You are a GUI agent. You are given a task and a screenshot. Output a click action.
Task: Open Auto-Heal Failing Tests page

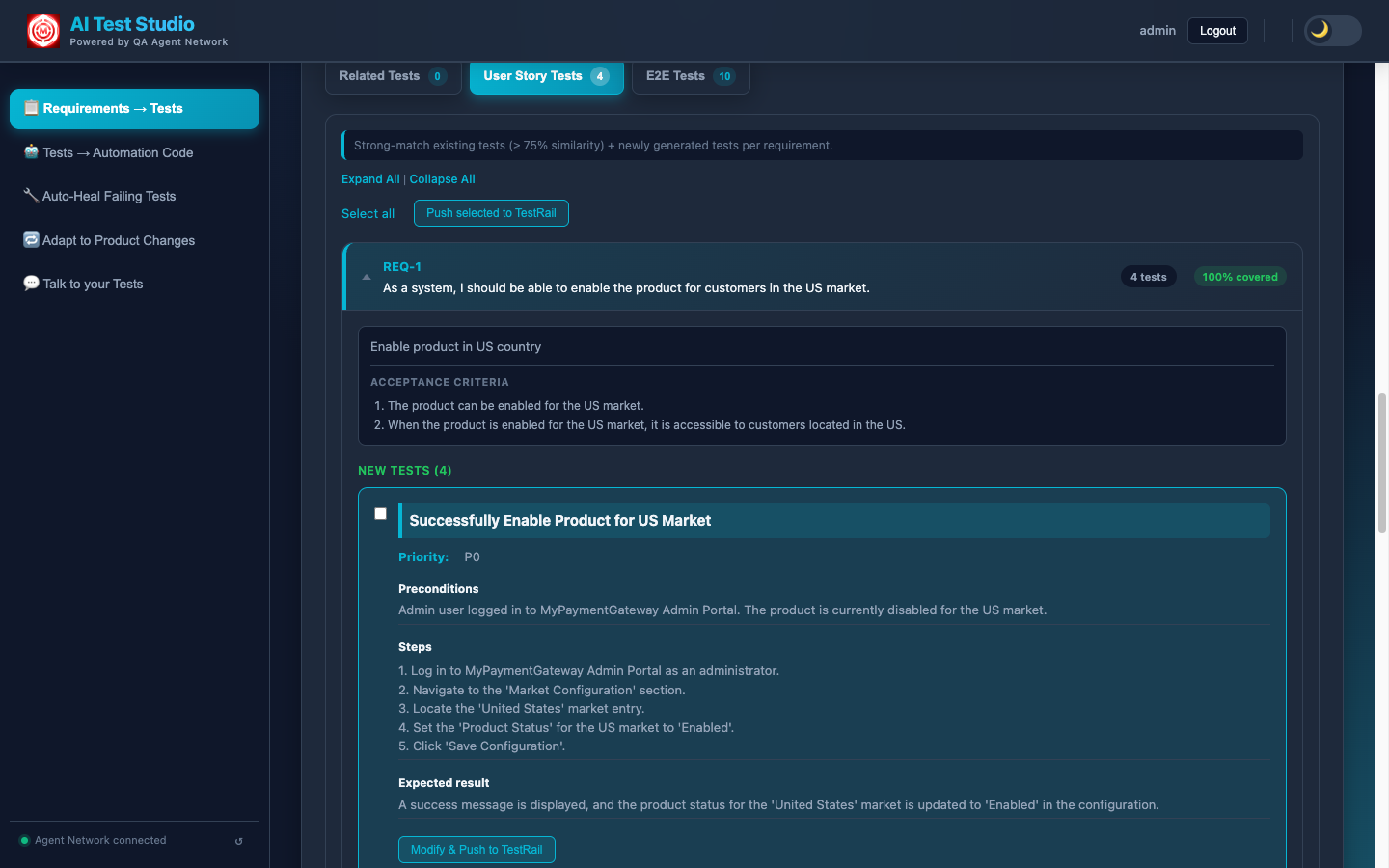point(134,196)
